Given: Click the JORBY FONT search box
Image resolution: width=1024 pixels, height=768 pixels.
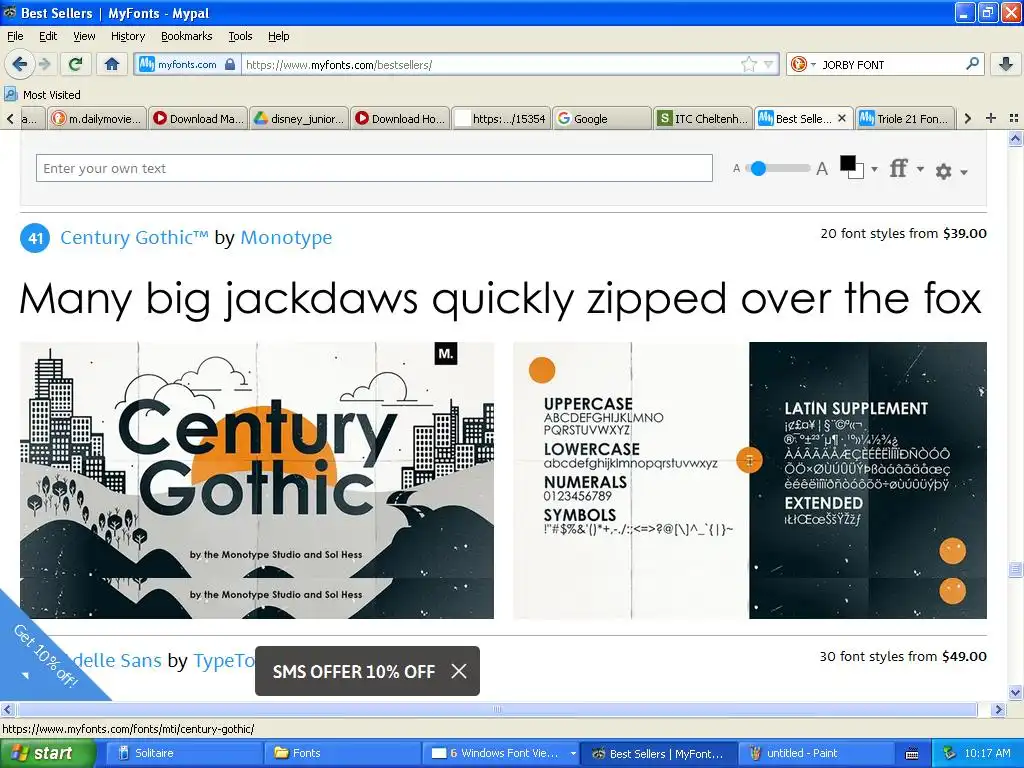Looking at the screenshot, I should coord(889,64).
